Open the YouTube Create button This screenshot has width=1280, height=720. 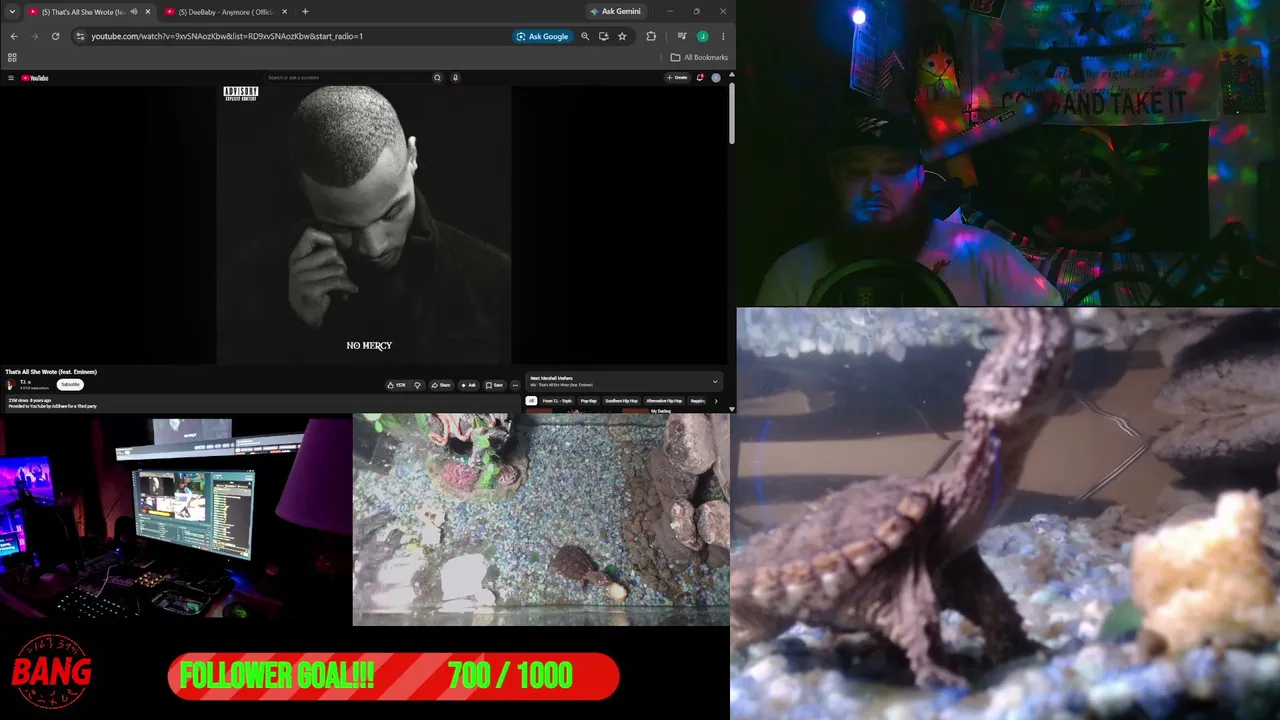point(678,78)
